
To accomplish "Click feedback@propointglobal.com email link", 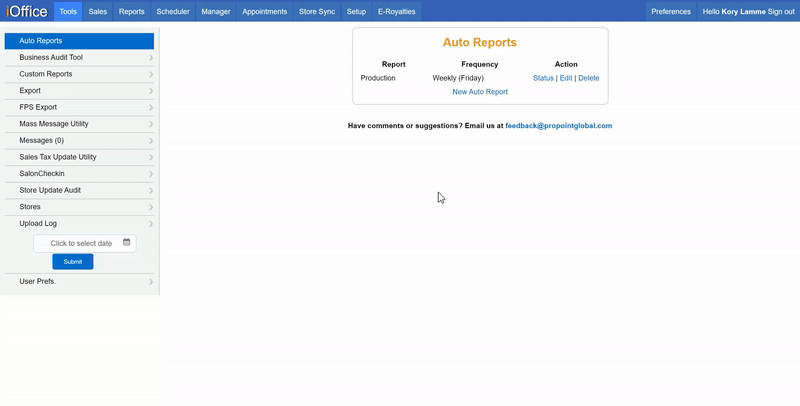I will (x=559, y=125).
